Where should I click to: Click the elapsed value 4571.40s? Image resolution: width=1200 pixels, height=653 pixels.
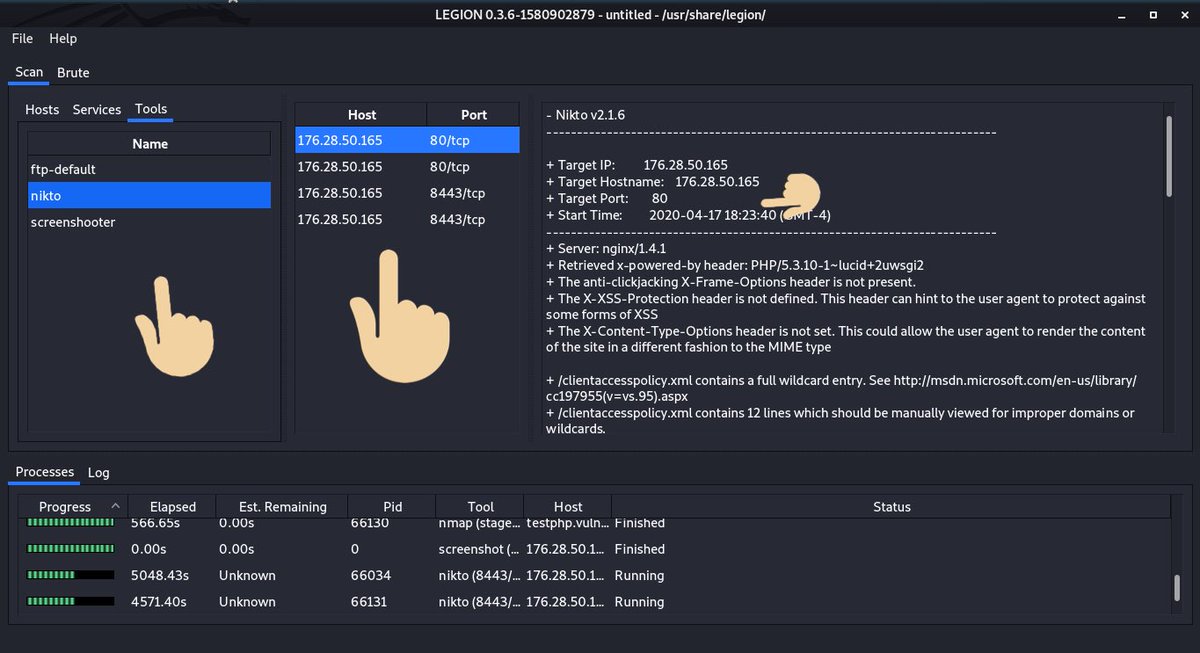click(x=158, y=602)
